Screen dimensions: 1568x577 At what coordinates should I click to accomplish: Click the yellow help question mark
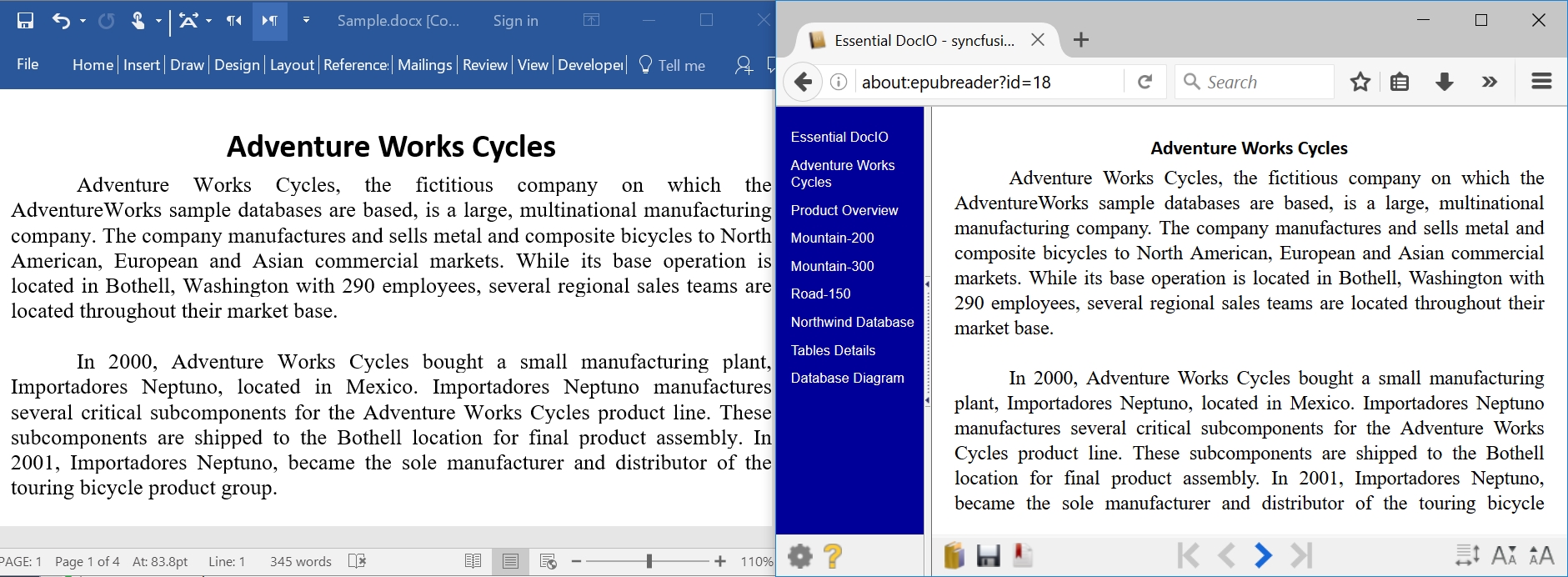tap(832, 556)
